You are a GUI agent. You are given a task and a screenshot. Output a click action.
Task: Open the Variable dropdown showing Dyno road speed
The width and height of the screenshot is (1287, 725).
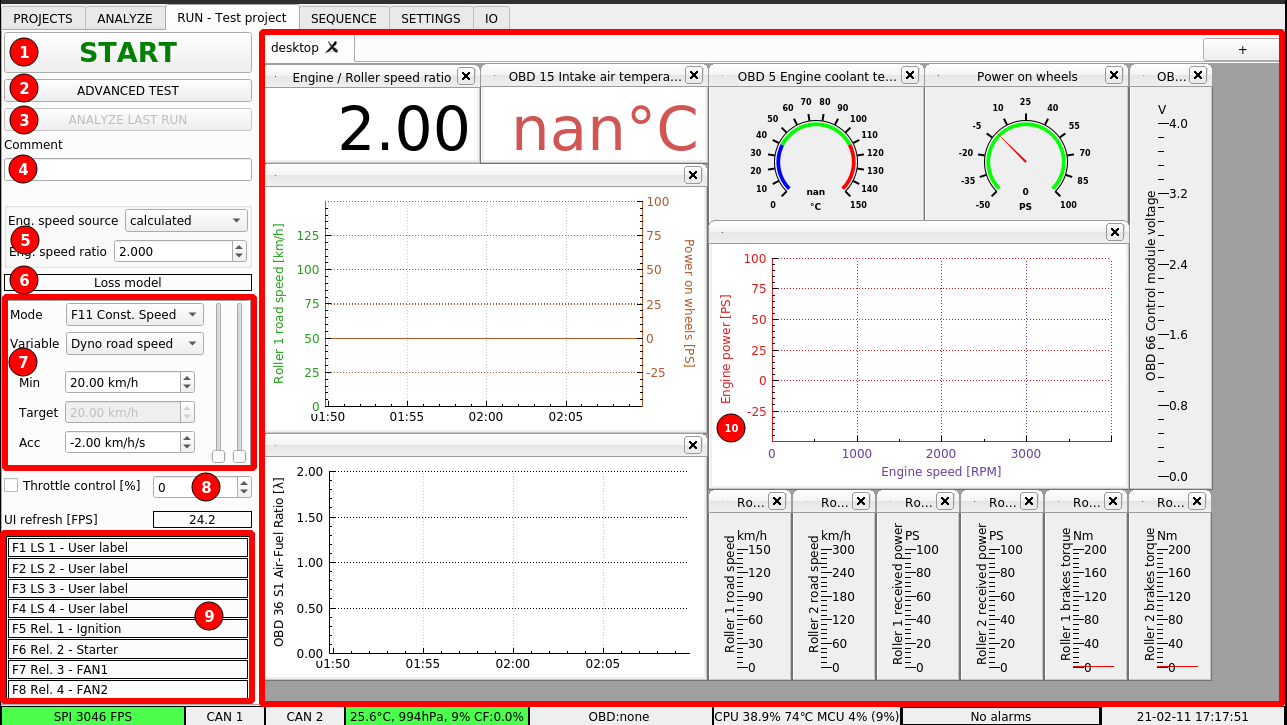tap(134, 343)
